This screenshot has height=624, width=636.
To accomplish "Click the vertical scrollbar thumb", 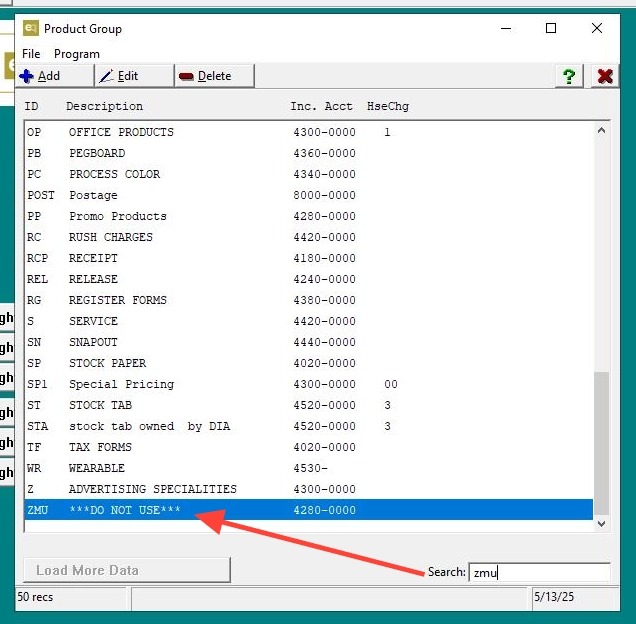I will click(602, 443).
